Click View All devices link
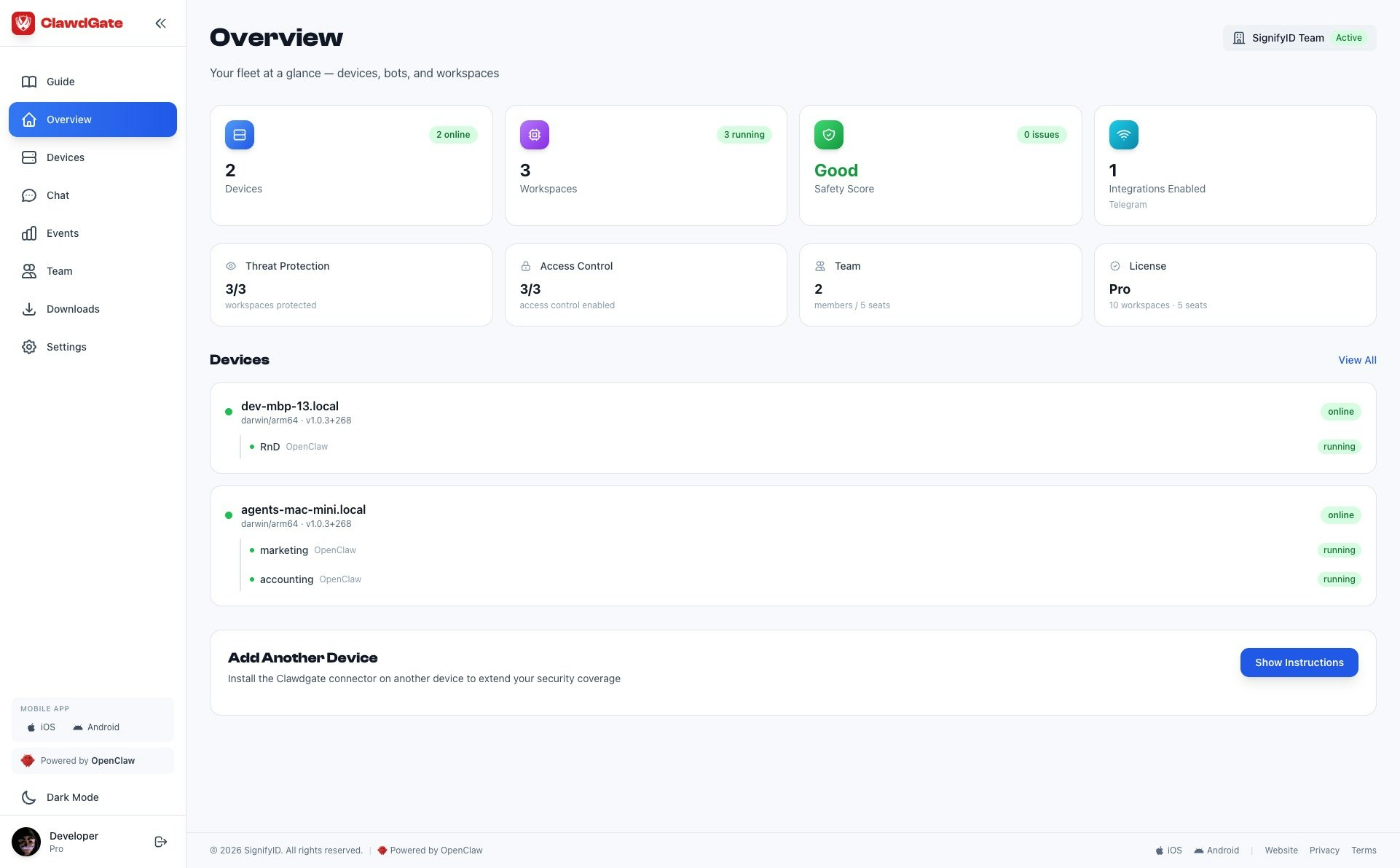 (x=1356, y=360)
